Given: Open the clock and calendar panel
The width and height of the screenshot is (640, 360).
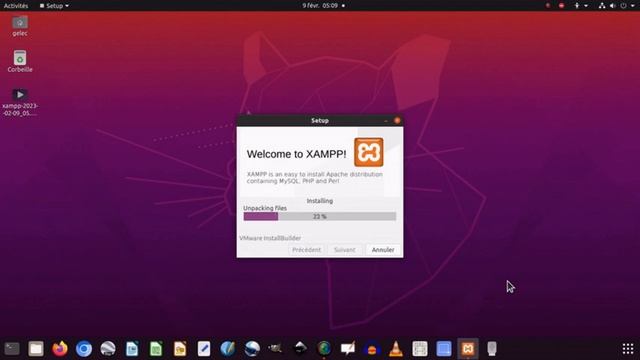Looking at the screenshot, I should (323, 6).
